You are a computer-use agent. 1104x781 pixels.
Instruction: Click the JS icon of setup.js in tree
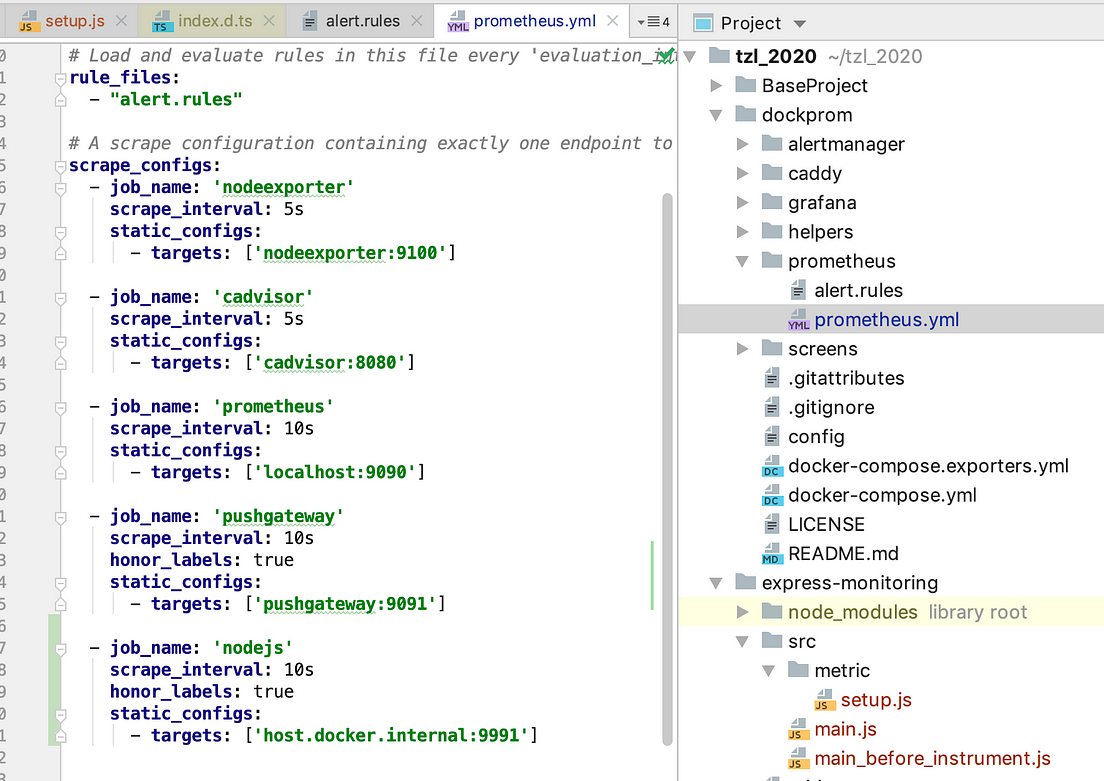pos(824,700)
